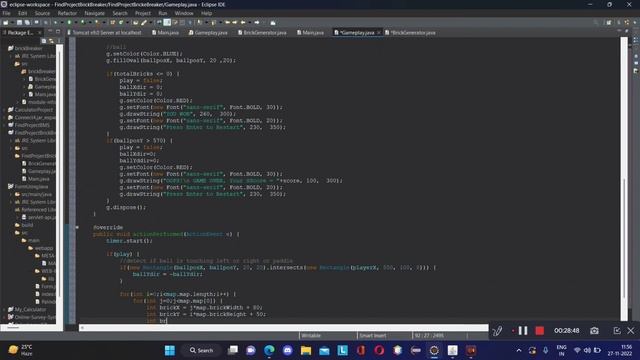Close the Package Explorer view tab
The height and width of the screenshot is (360, 640).
click(x=40, y=32)
